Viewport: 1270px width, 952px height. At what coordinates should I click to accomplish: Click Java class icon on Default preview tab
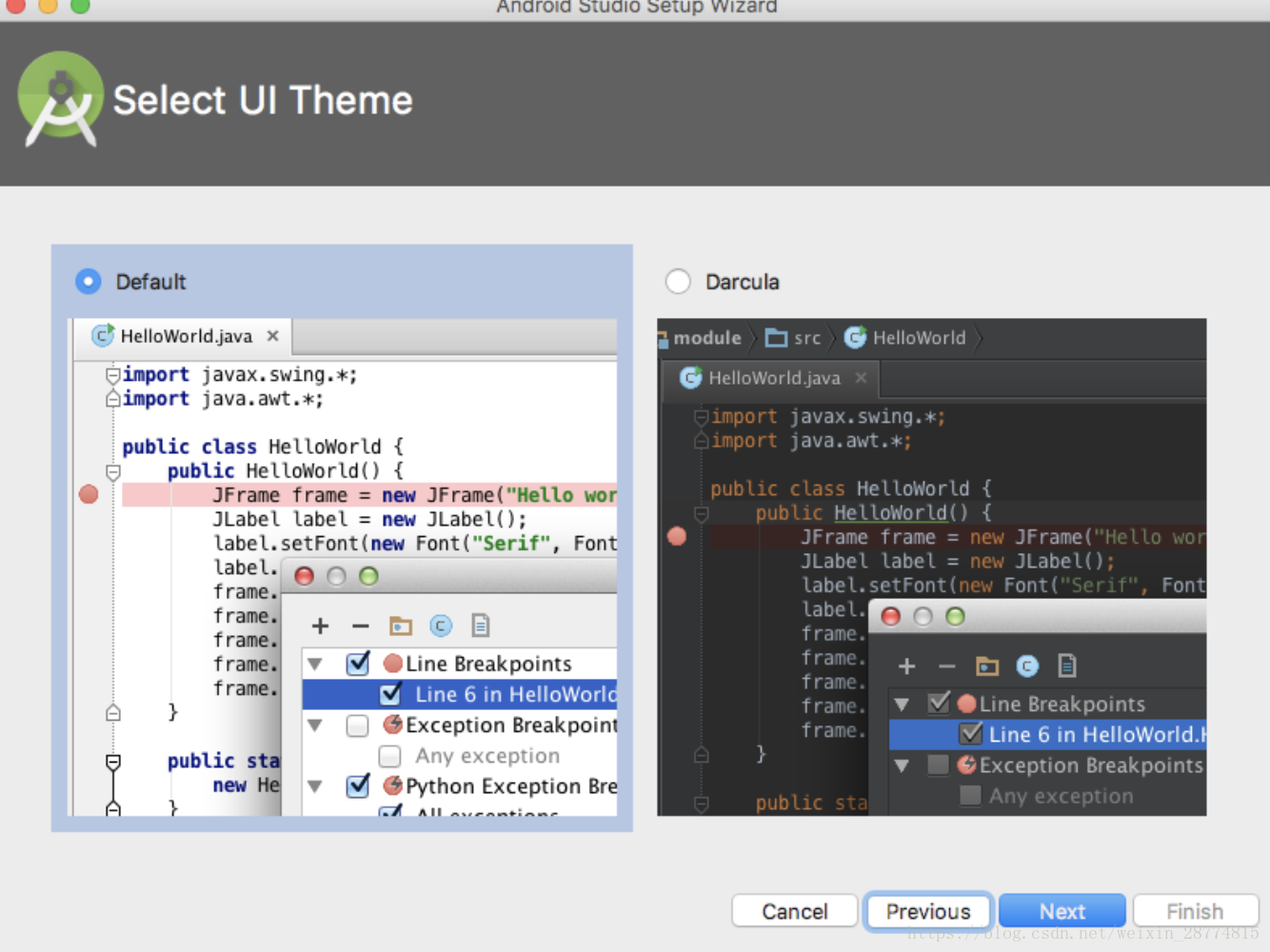coord(103,336)
